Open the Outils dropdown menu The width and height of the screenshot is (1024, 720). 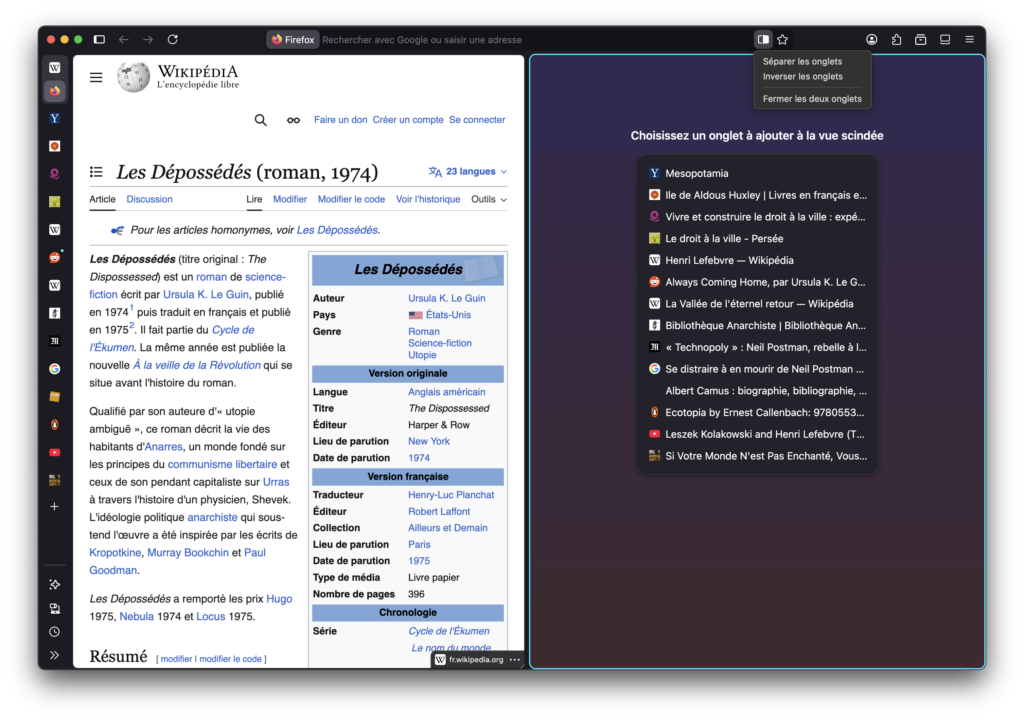(x=488, y=199)
